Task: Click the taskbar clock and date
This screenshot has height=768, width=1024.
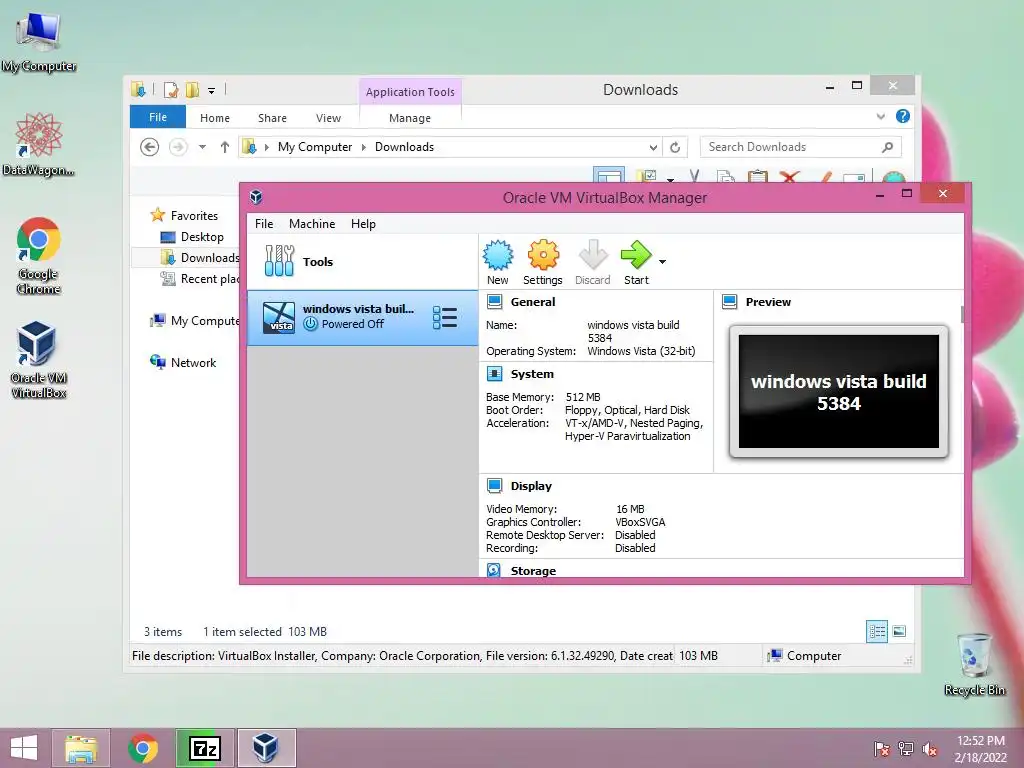Action: click(x=981, y=749)
